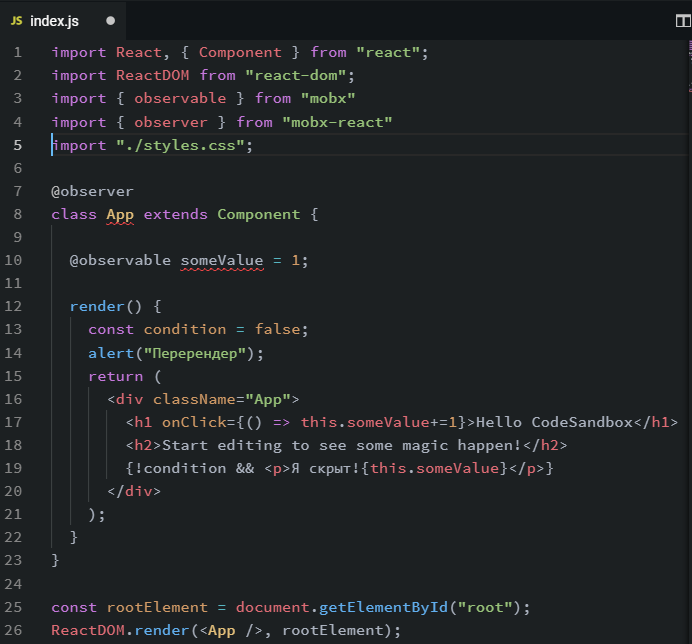Click "extends" keyword on line 8

pos(176,215)
